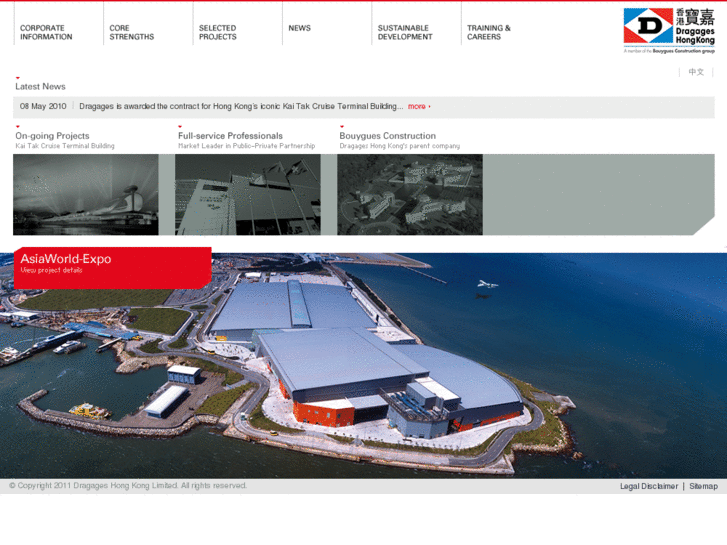Open the Selected Projects menu
Screen dimensions: 727x545
(x=217, y=32)
